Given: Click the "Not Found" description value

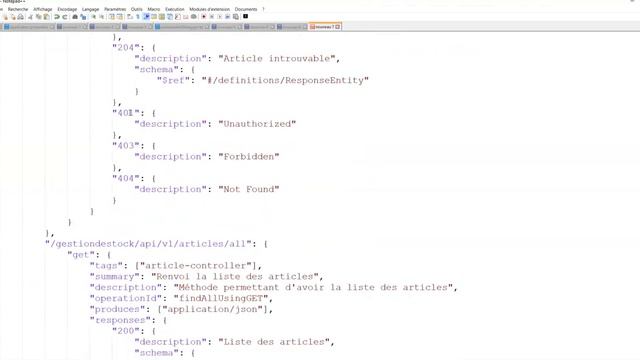Looking at the screenshot, I should coord(249,189).
